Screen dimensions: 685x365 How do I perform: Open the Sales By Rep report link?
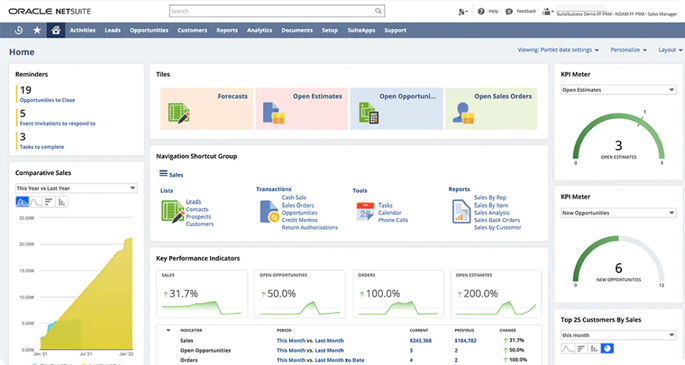click(x=490, y=198)
